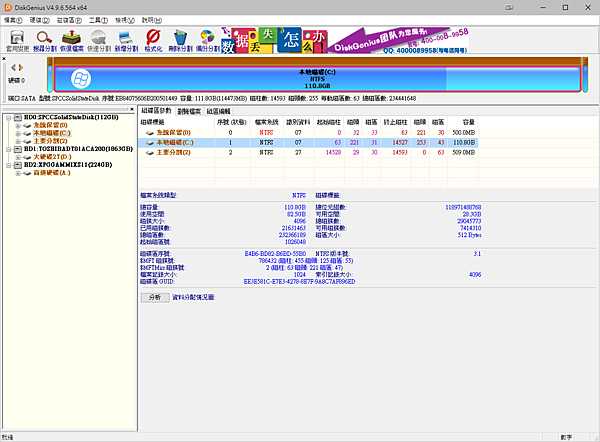Click the Search Partition magnifier icon
Image resolution: width=600 pixels, height=442 pixels.
(44, 40)
